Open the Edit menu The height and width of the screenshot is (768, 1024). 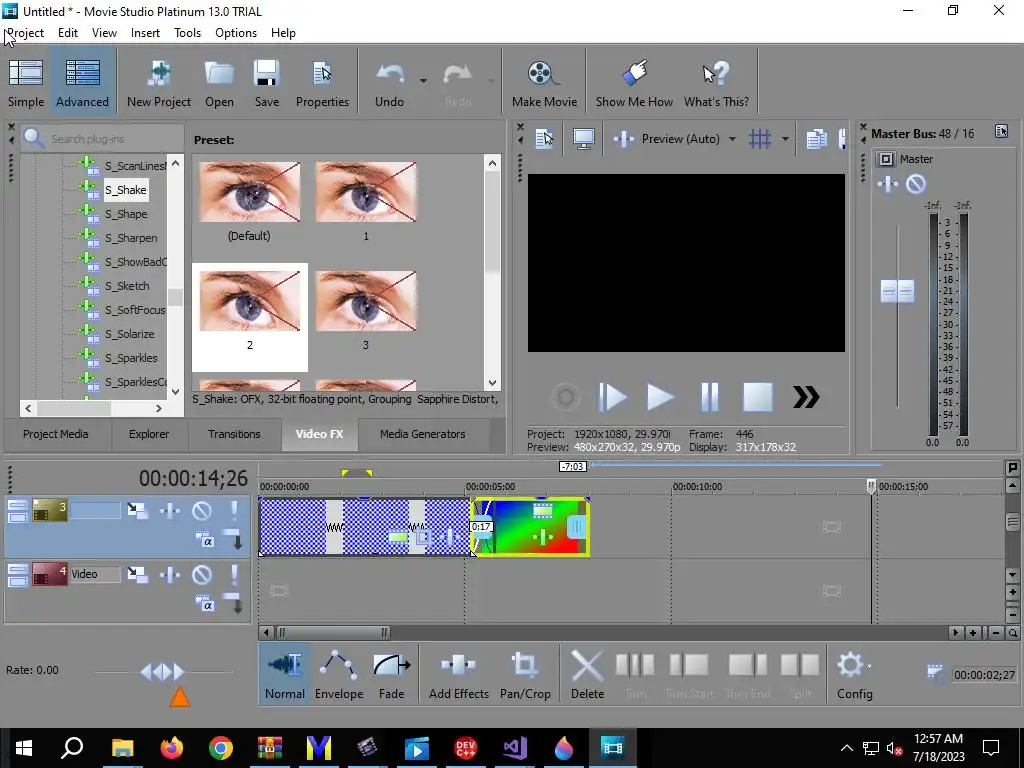[x=68, y=33]
